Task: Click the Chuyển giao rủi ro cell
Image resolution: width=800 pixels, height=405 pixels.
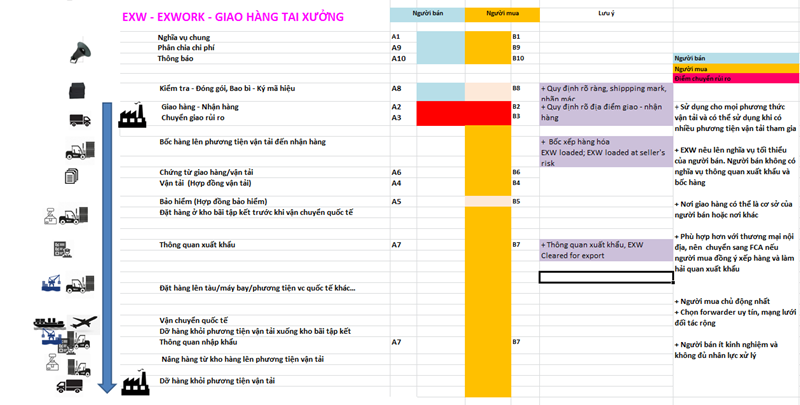Action: tap(193, 118)
